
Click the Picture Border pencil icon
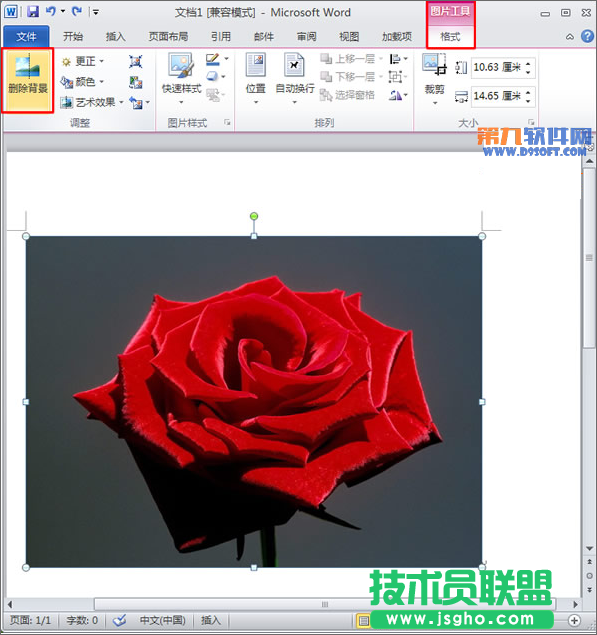212,60
